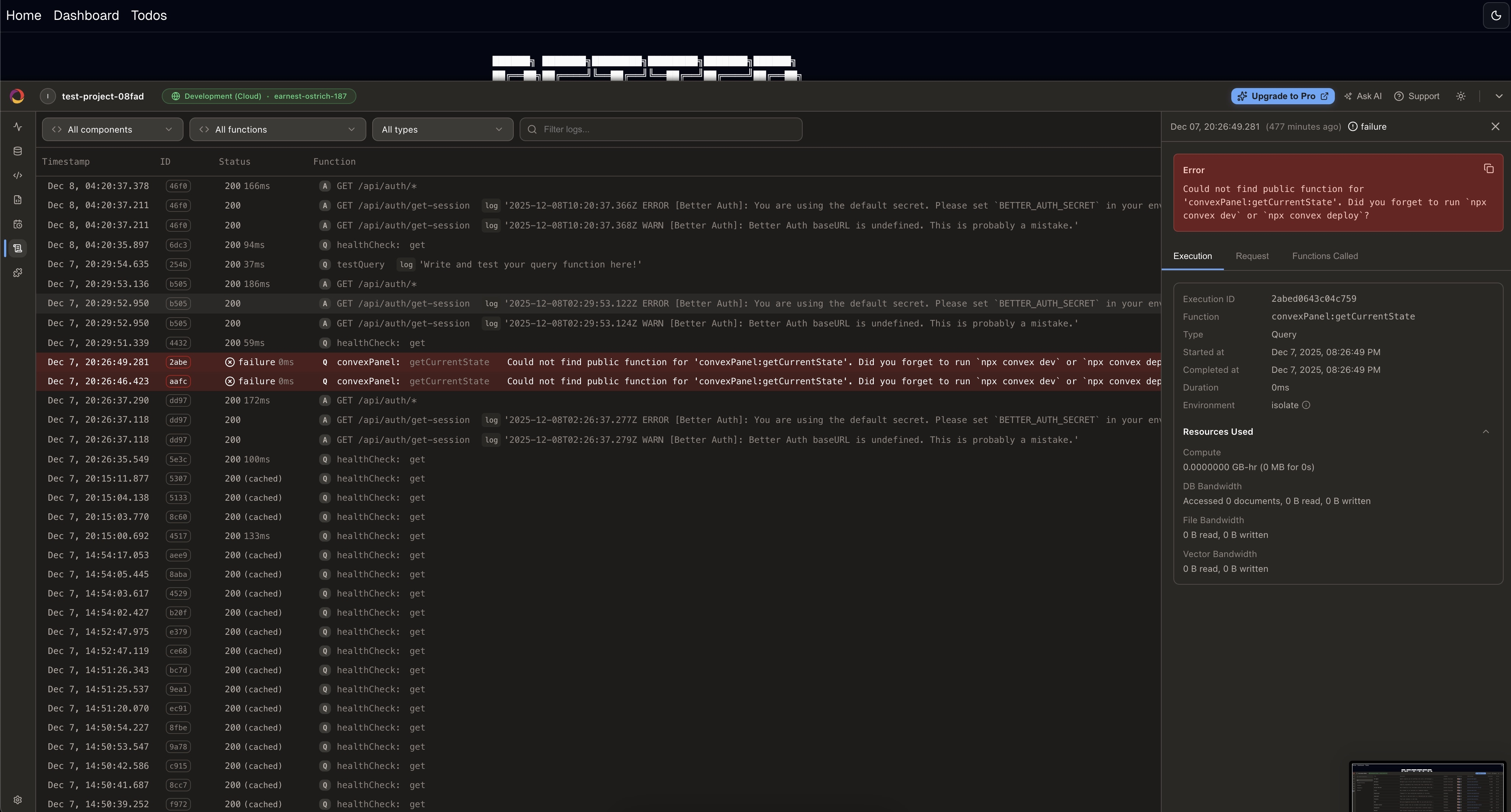This screenshot has width=1511, height=812.
Task: Open the Health sidebar icon
Action: click(18, 127)
